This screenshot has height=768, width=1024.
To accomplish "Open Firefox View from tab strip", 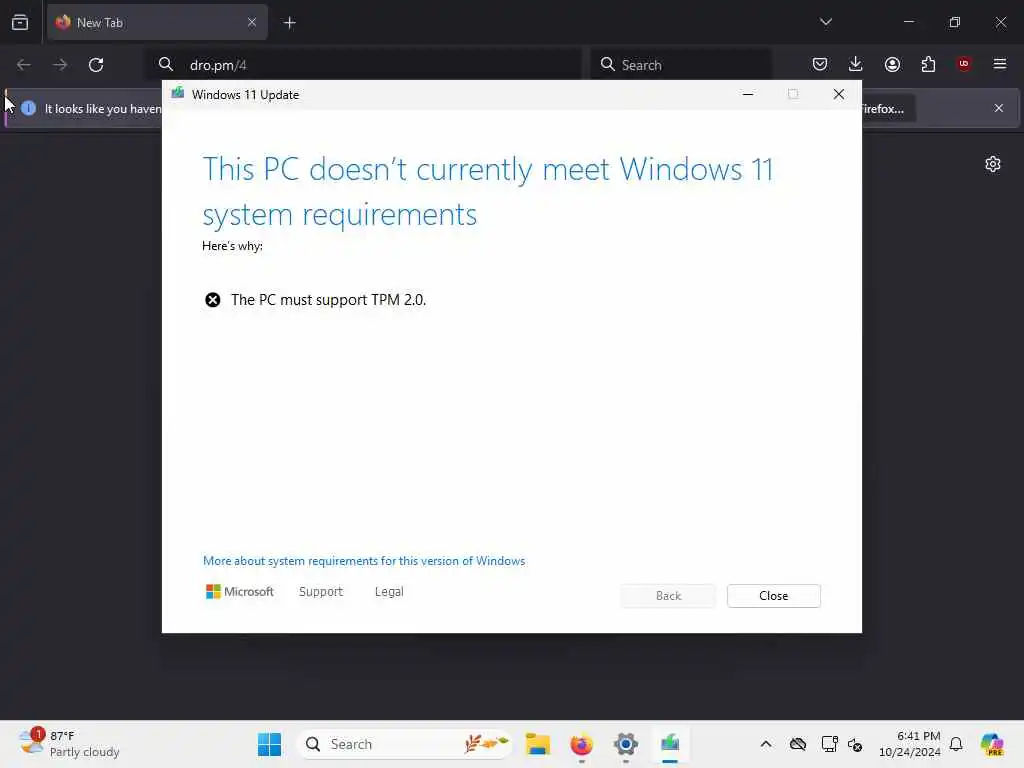I will coord(20,22).
